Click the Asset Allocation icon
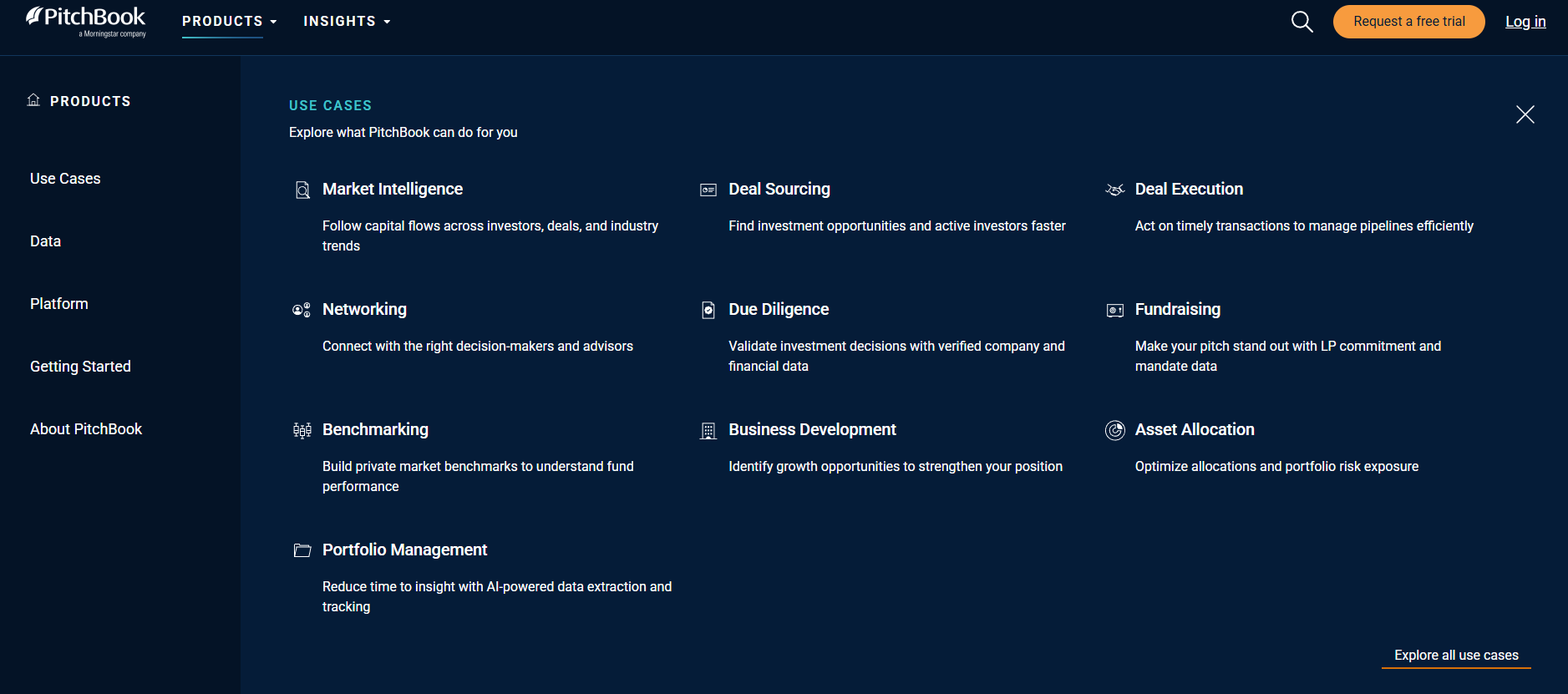The height and width of the screenshot is (694, 1568). click(x=1114, y=430)
